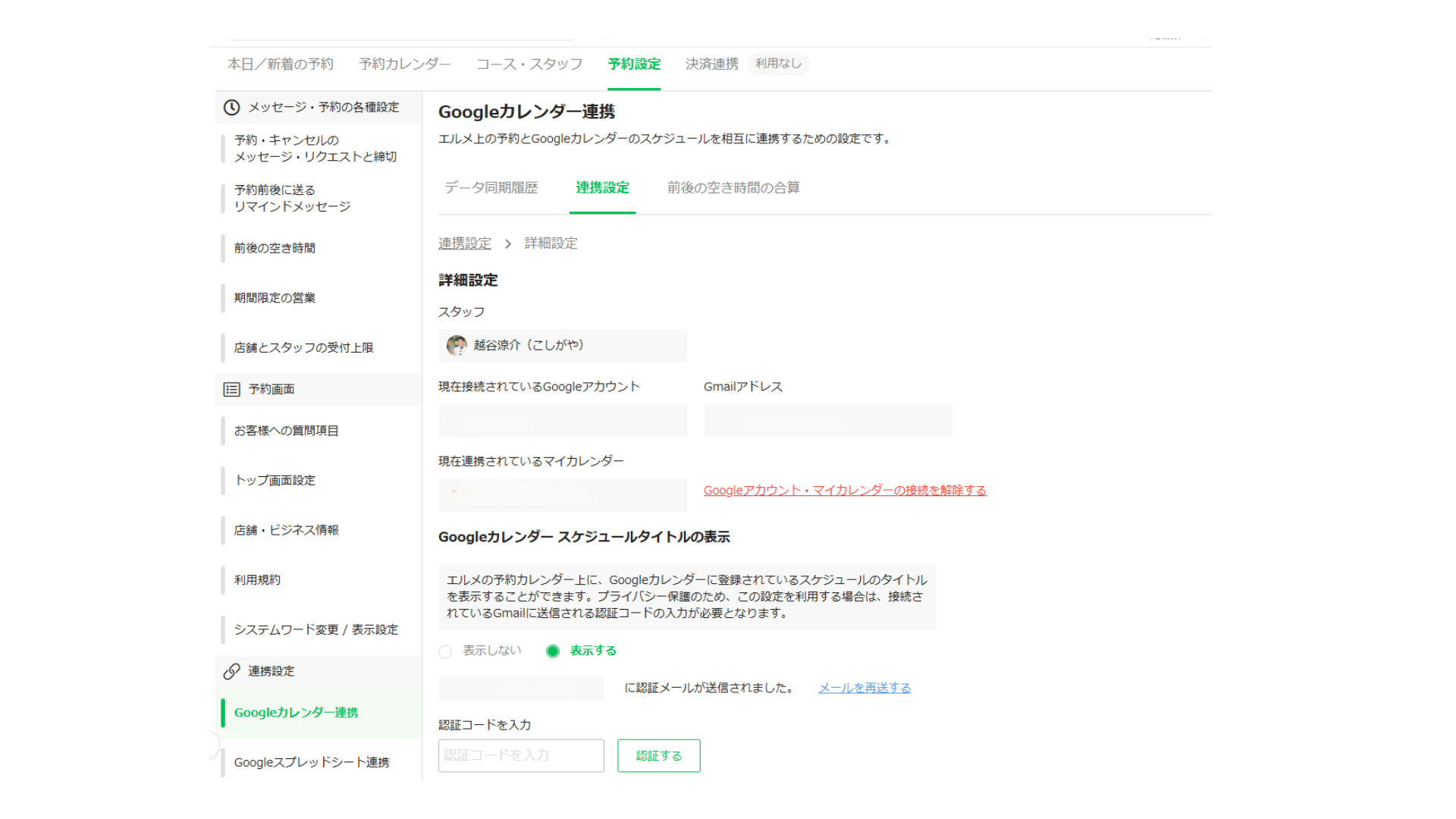1456x819 pixels.
Task: Click the Gmailアドレス field
Action: click(x=828, y=421)
